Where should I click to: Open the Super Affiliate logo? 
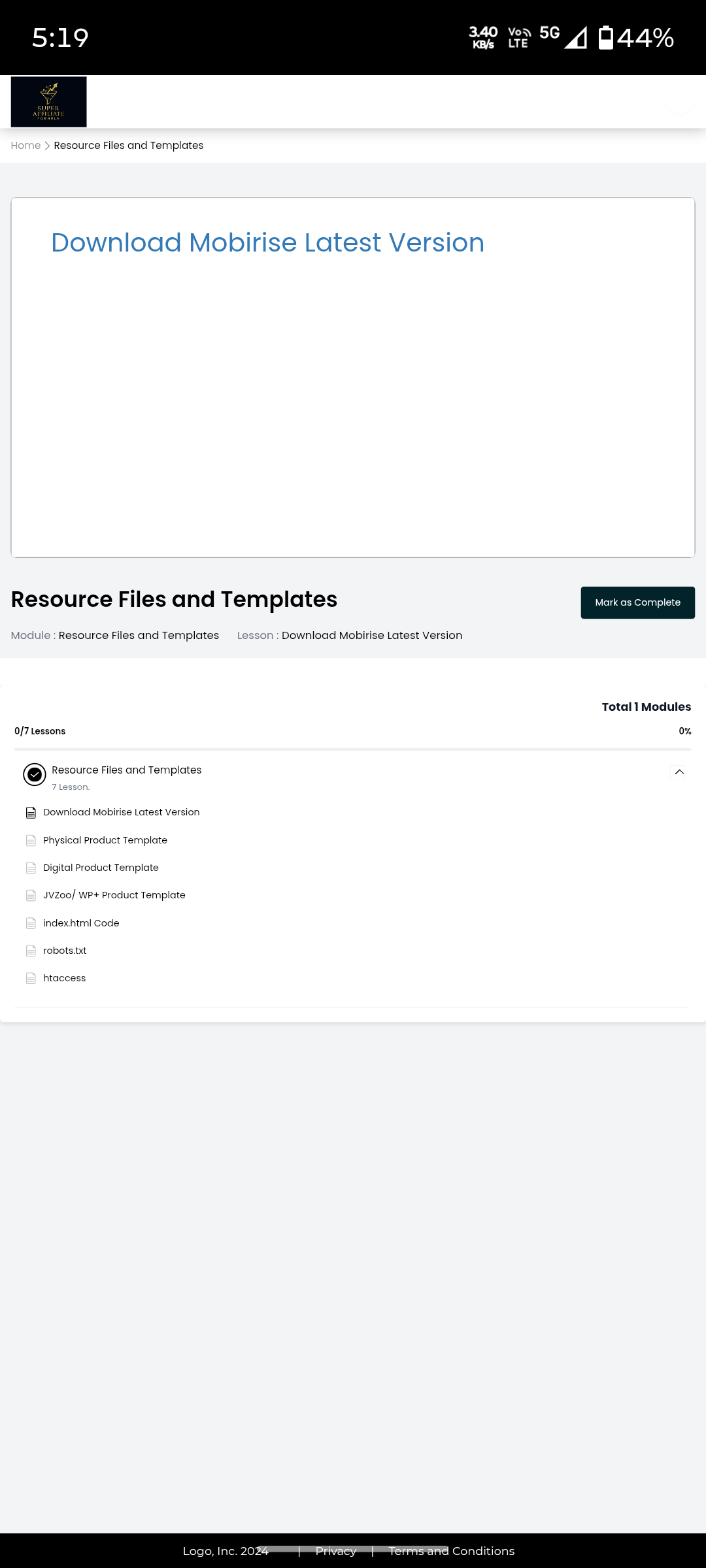48,102
